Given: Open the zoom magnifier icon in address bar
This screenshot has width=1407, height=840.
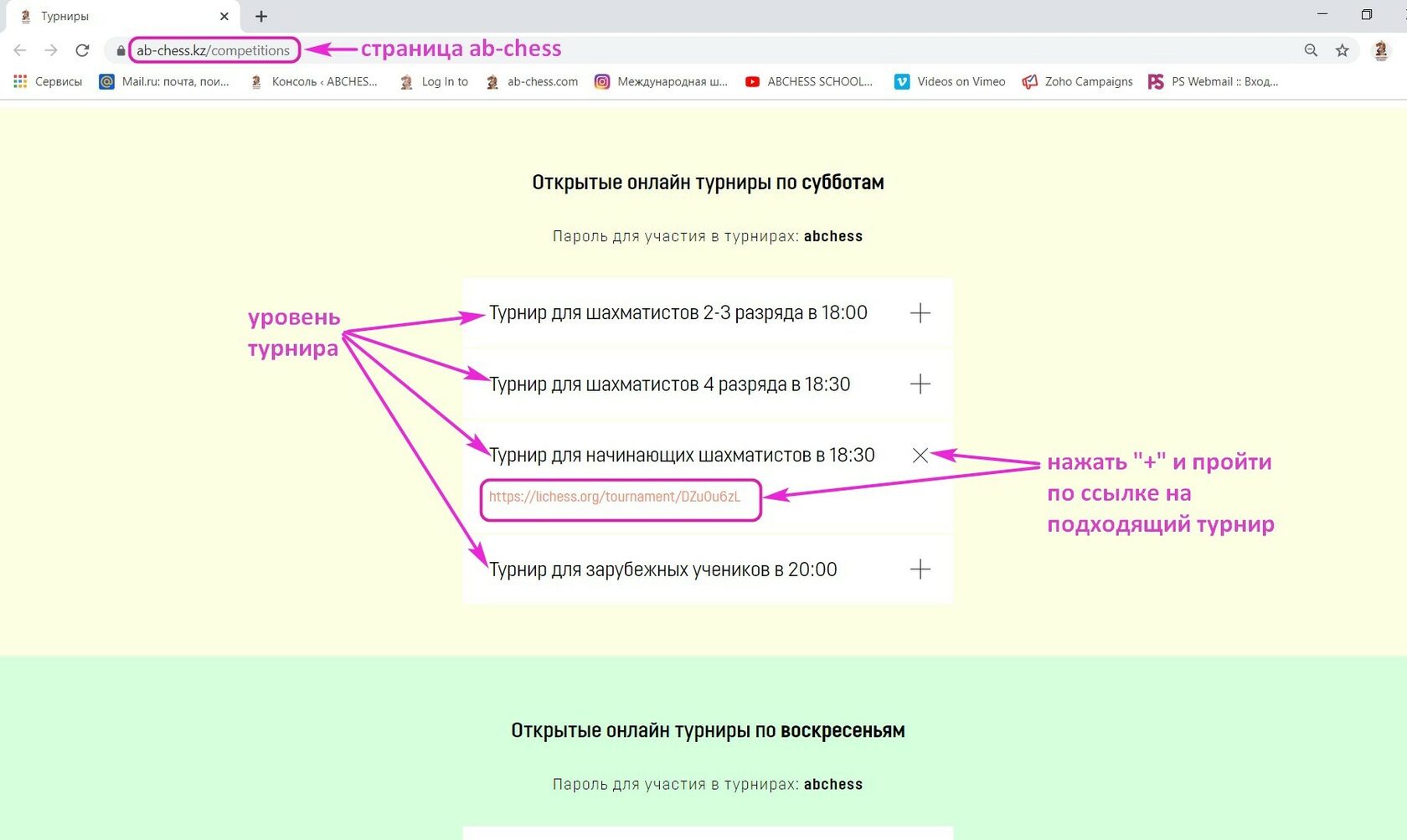Looking at the screenshot, I should click(x=1311, y=50).
